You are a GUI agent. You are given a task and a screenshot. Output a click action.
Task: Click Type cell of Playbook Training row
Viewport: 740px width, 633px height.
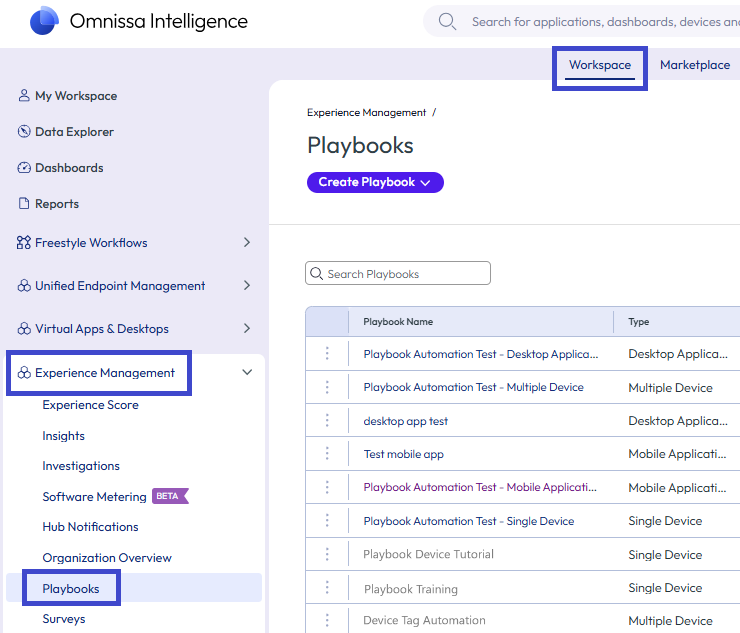665,588
